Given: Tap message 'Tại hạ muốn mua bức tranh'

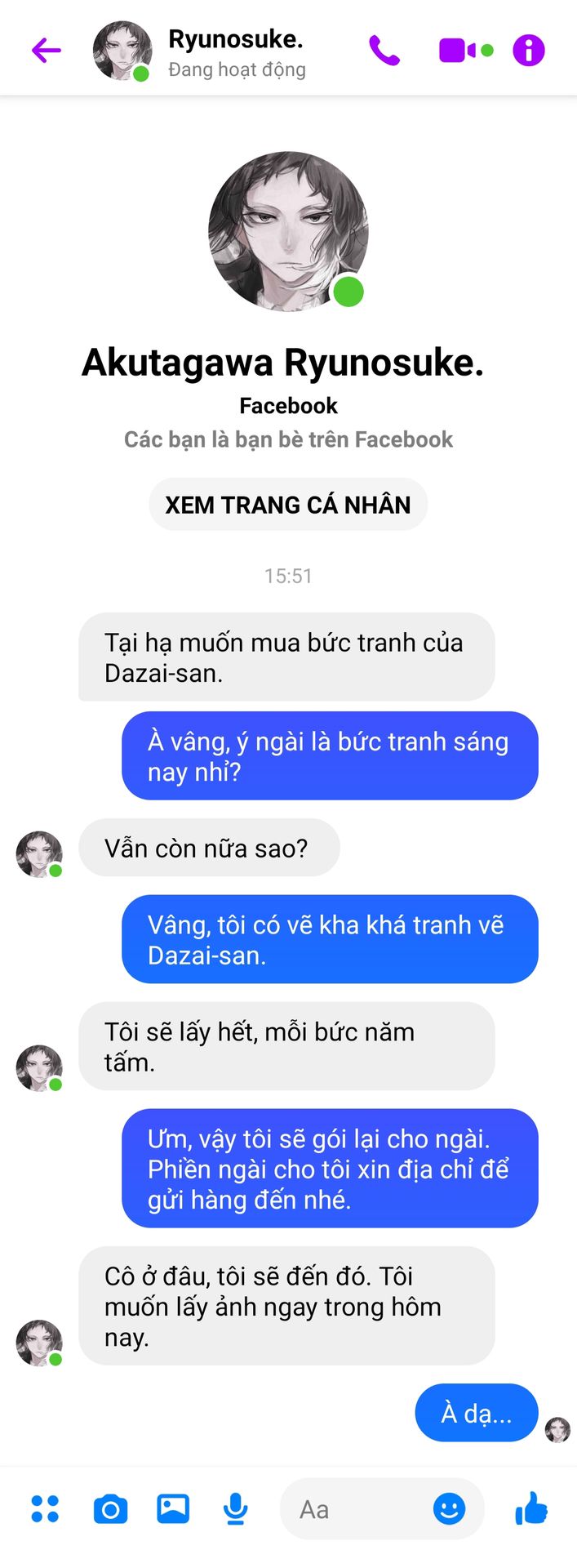Looking at the screenshot, I should point(286,657).
